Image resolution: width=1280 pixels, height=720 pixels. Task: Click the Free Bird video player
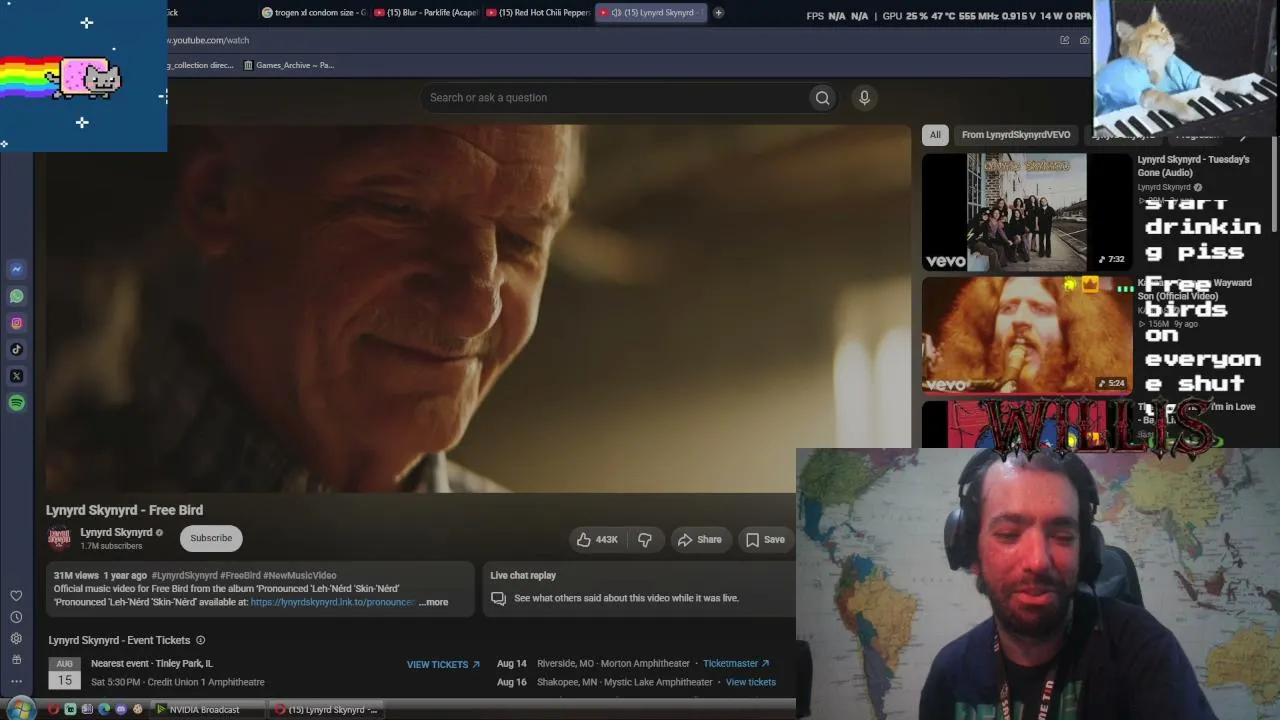click(x=478, y=308)
